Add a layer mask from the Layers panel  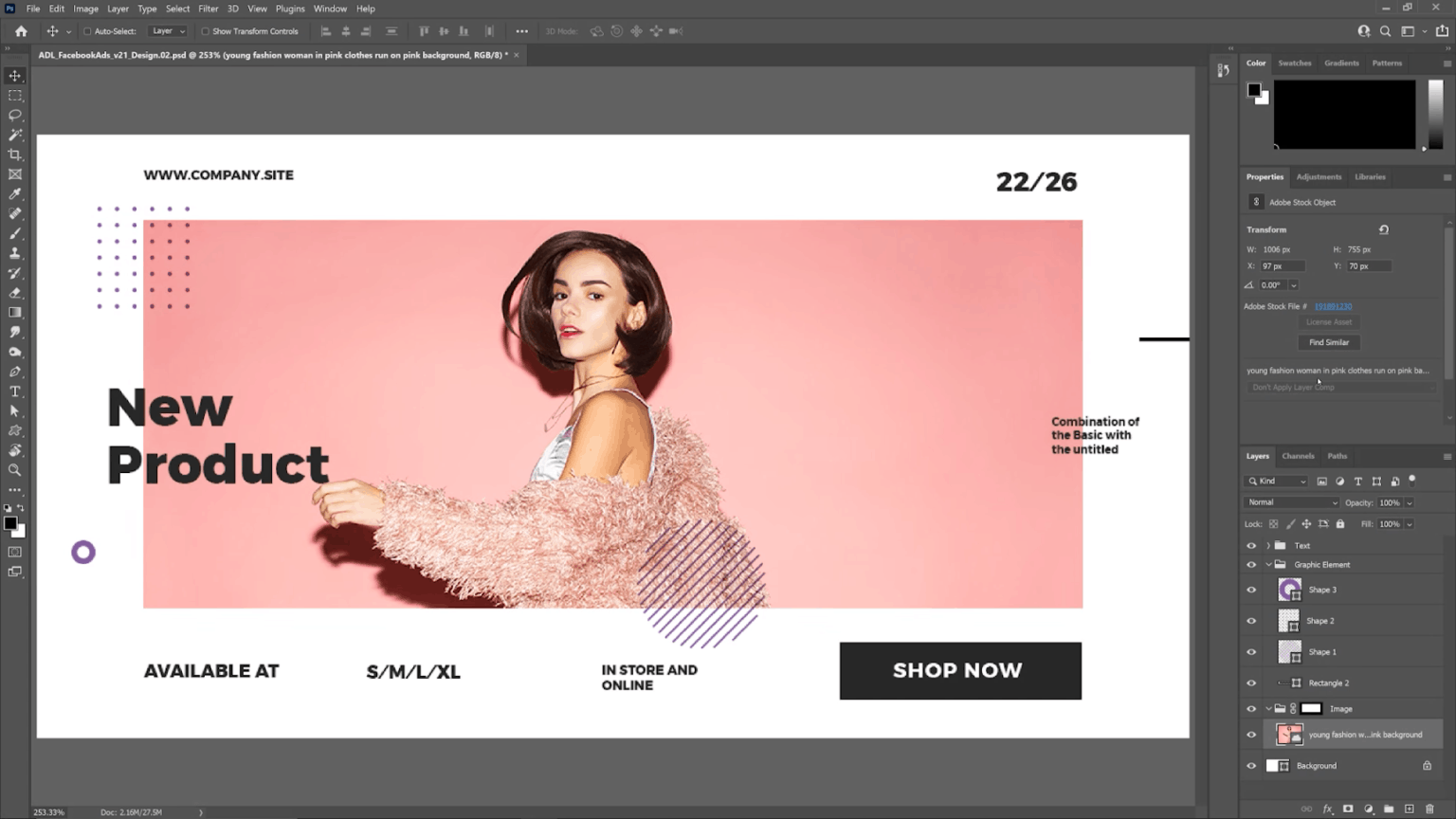(1349, 809)
